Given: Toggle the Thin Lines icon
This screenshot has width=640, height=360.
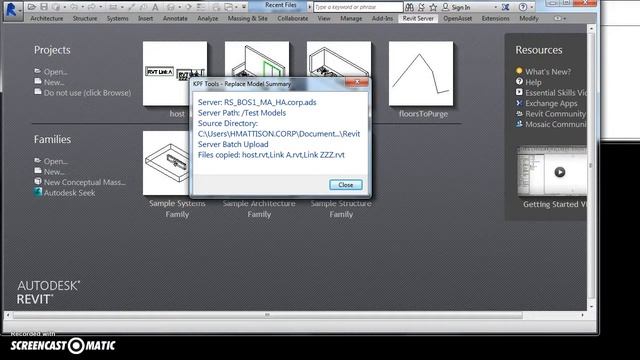Looking at the screenshot, I should click(x=201, y=7).
